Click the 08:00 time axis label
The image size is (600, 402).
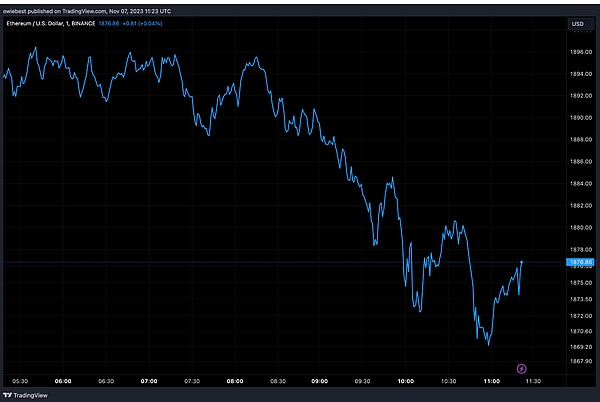pyautogui.click(x=235, y=381)
